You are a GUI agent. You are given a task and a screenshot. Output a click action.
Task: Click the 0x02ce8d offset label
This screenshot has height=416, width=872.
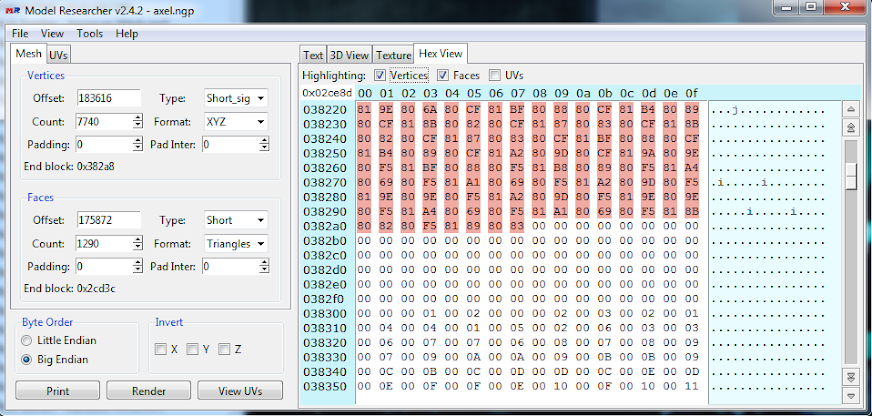tap(326, 92)
